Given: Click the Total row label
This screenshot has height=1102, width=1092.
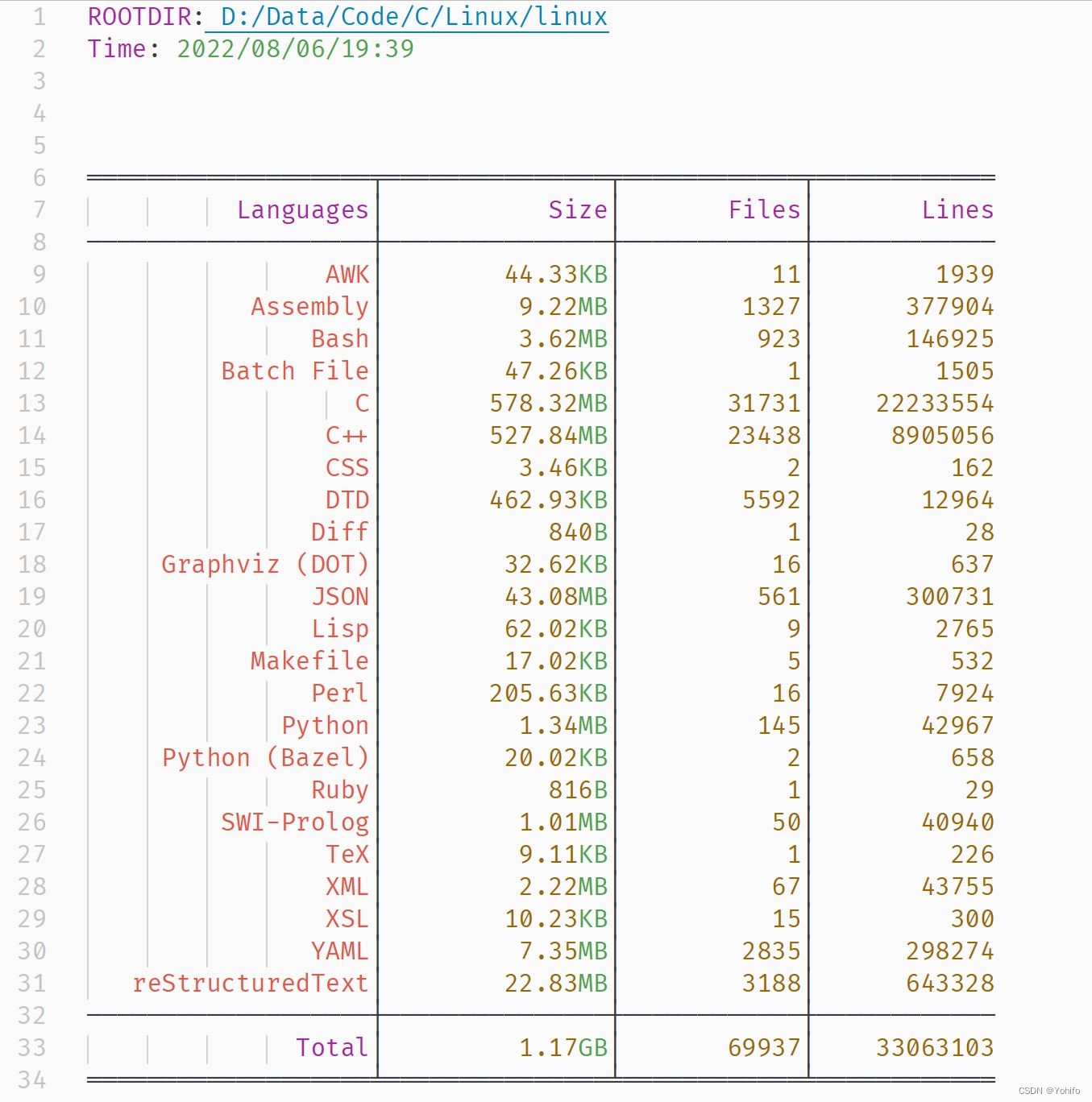Looking at the screenshot, I should pos(332,1048).
